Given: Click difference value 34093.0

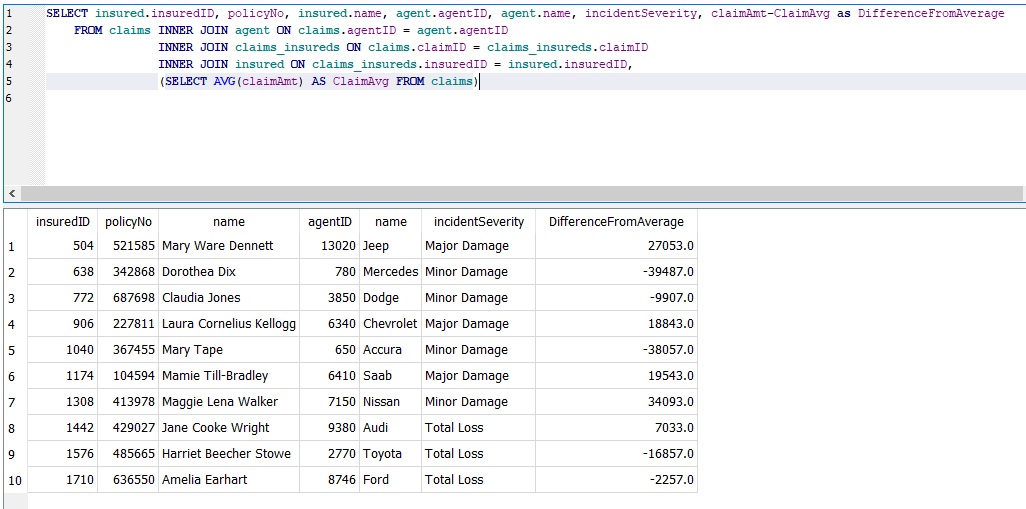Looking at the screenshot, I should pyautogui.click(x=616, y=402).
